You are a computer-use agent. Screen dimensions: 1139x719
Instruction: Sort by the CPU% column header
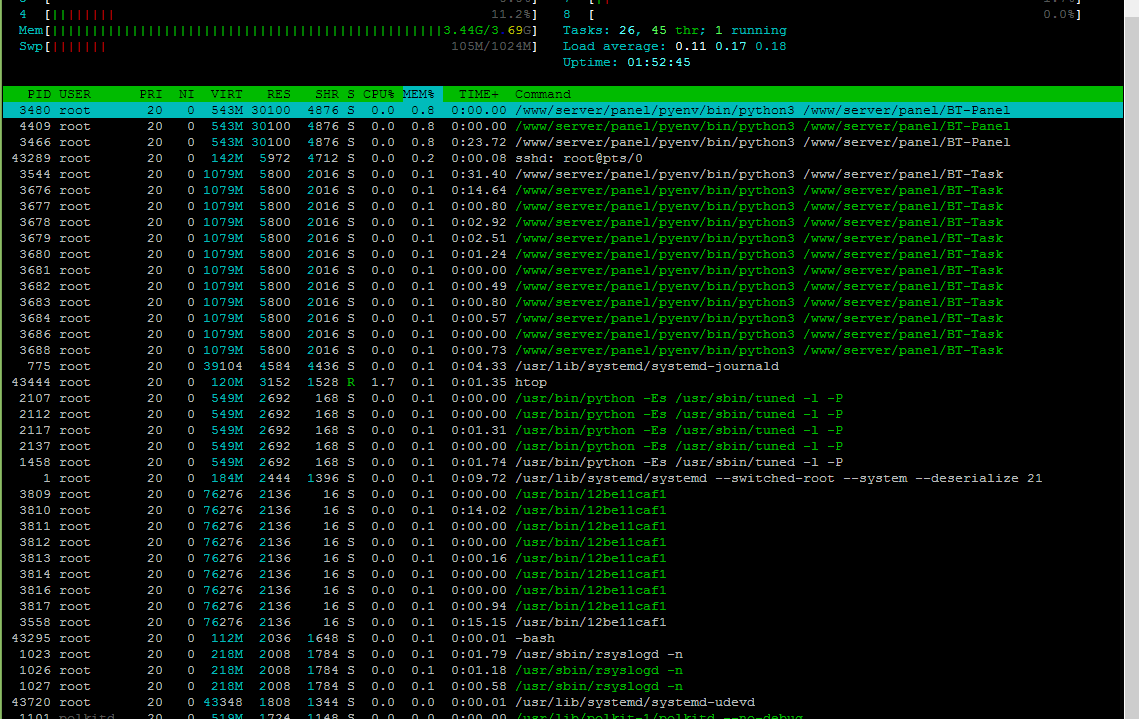point(378,94)
